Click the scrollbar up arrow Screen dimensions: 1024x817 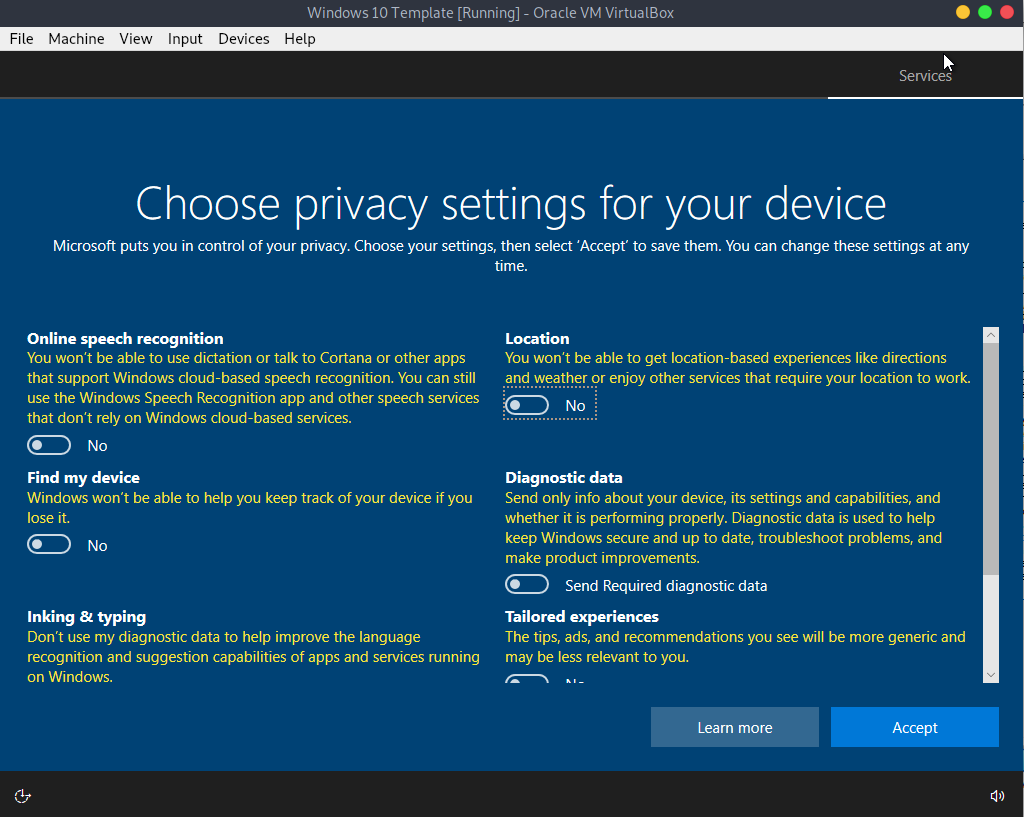click(x=991, y=335)
